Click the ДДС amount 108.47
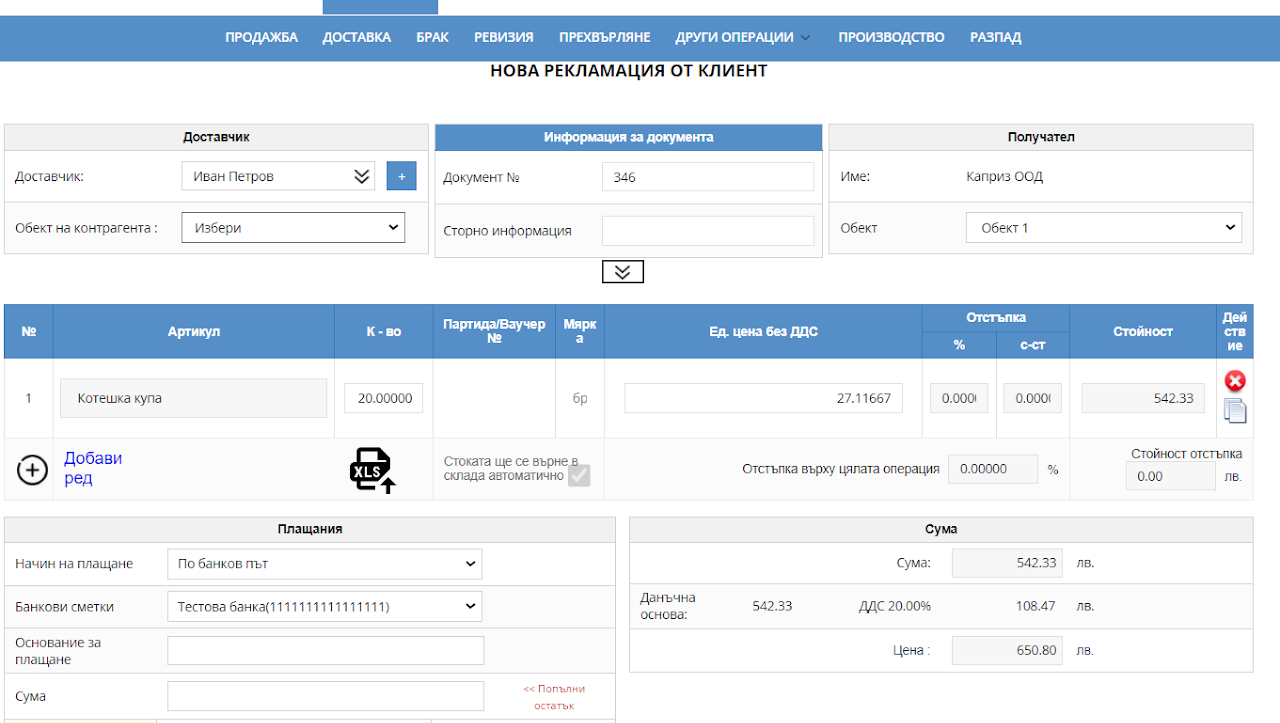 (1034, 606)
